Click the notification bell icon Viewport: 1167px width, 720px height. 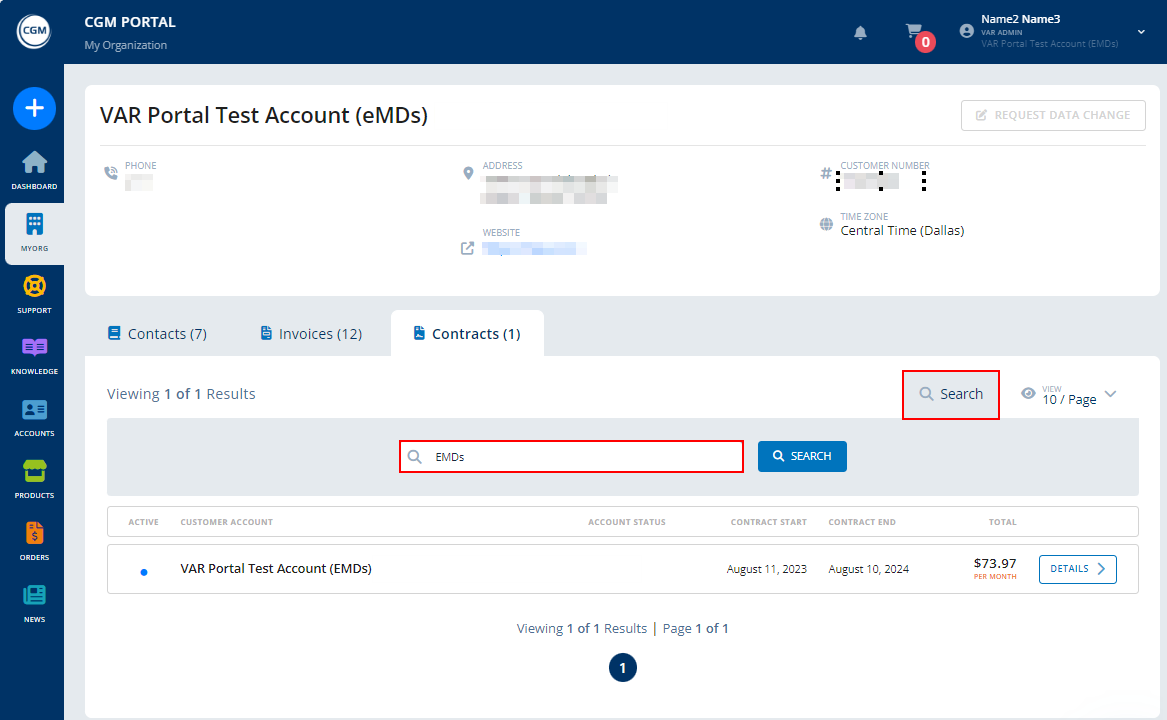point(860,33)
